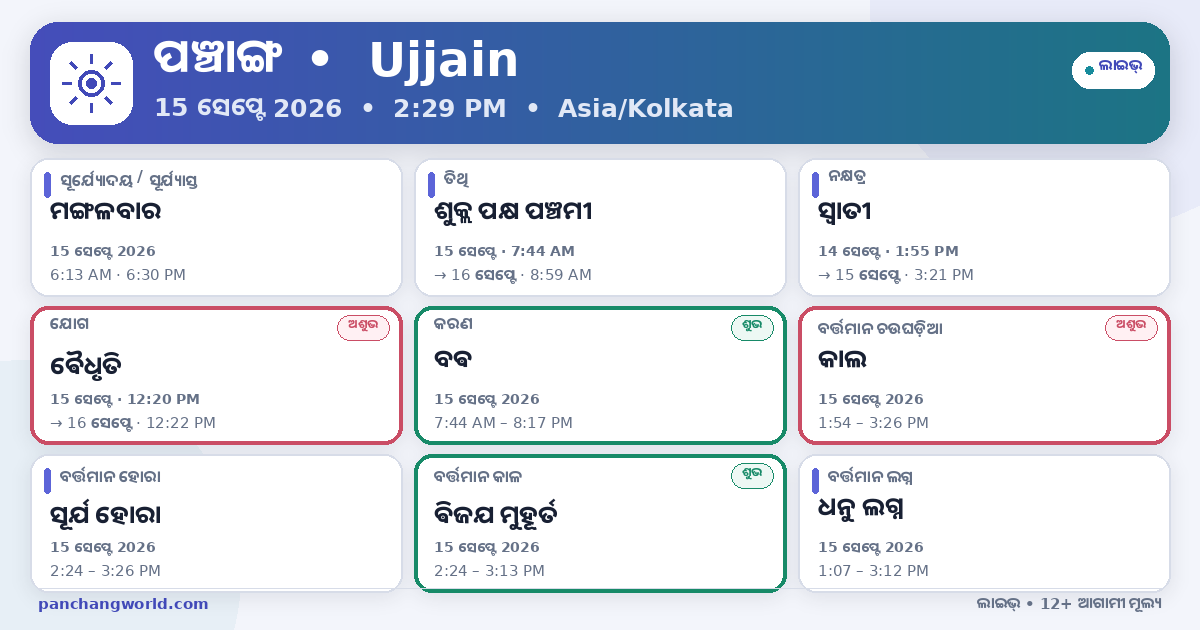The width and height of the screenshot is (1200, 630).
Task: Click the 12+ ଆଗାମୀ ମୂଲ୍ୟ footer text
Action: click(1101, 604)
